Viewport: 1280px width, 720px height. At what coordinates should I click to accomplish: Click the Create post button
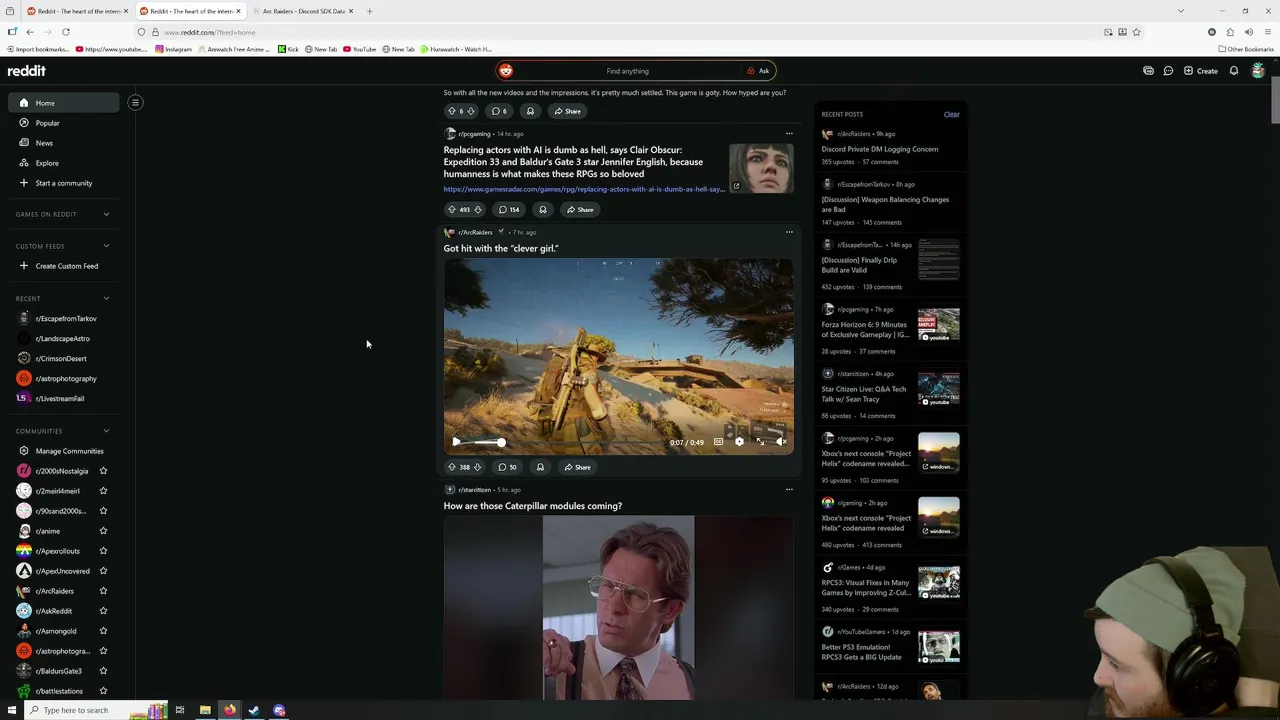click(1200, 71)
